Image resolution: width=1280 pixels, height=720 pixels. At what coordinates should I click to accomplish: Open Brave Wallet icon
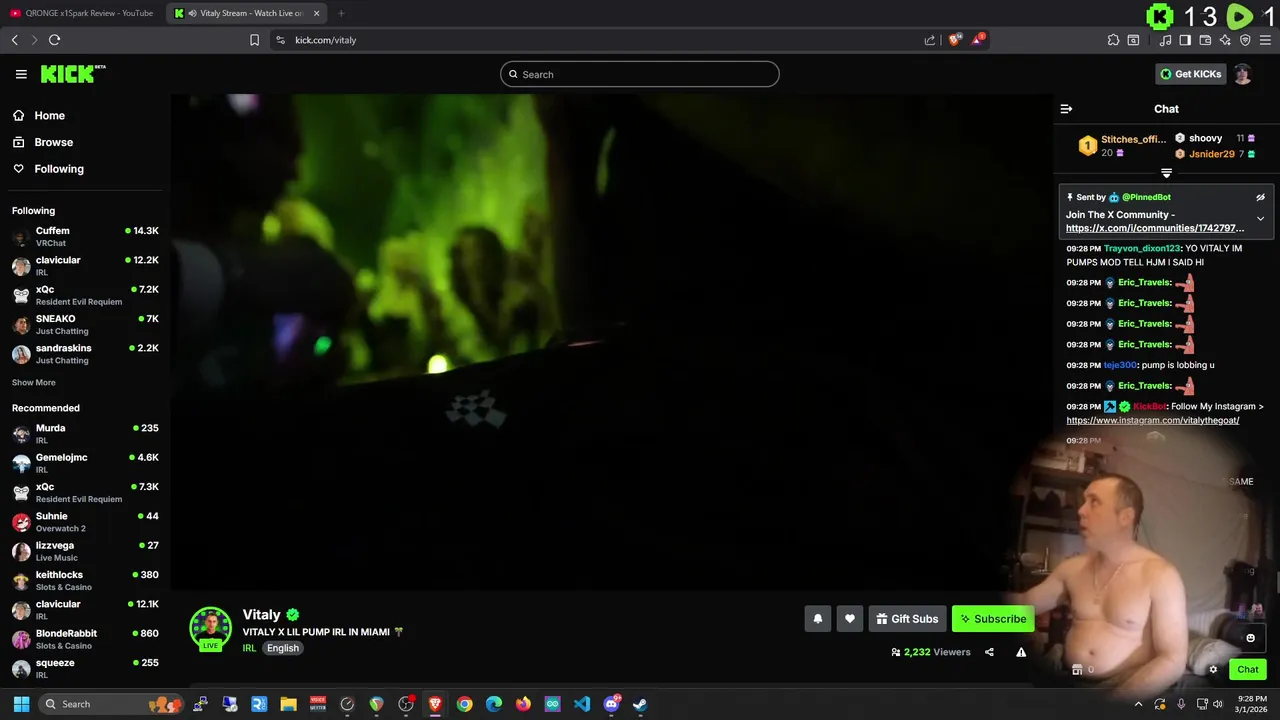(1205, 40)
